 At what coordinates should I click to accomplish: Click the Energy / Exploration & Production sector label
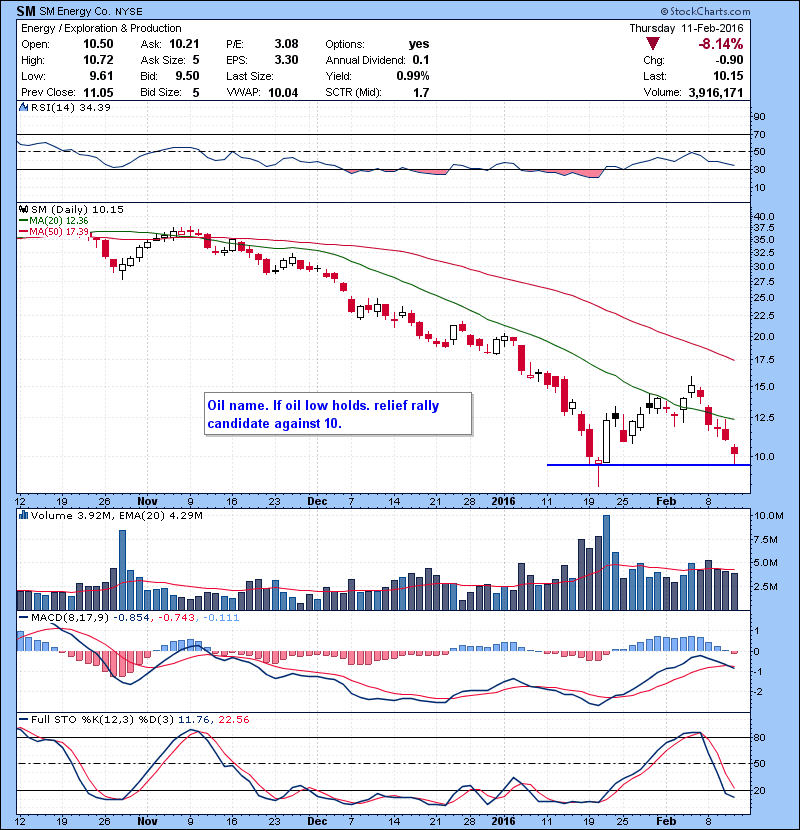pyautogui.click(x=101, y=28)
